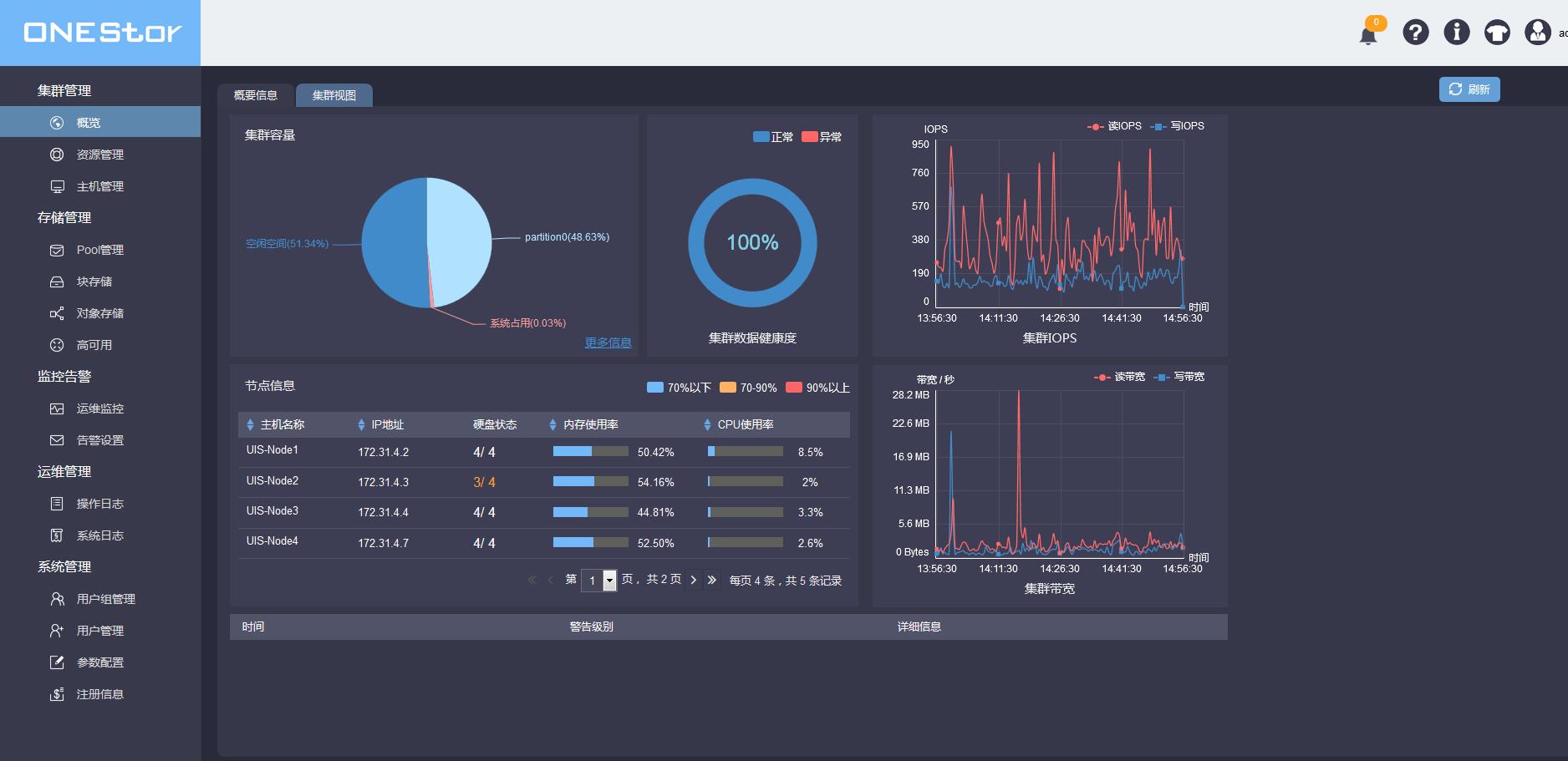Screen dimensions: 1568x761
Task: Open the 更多信息 link
Action: tap(608, 342)
